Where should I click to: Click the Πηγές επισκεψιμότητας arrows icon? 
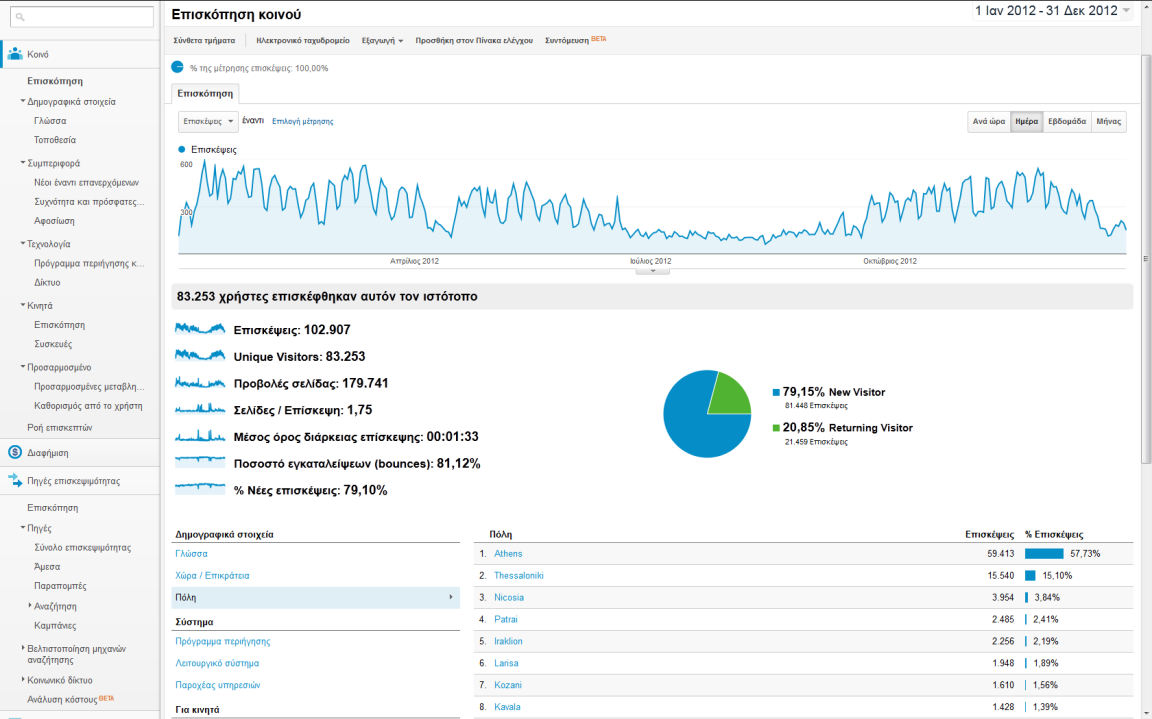click(x=15, y=480)
